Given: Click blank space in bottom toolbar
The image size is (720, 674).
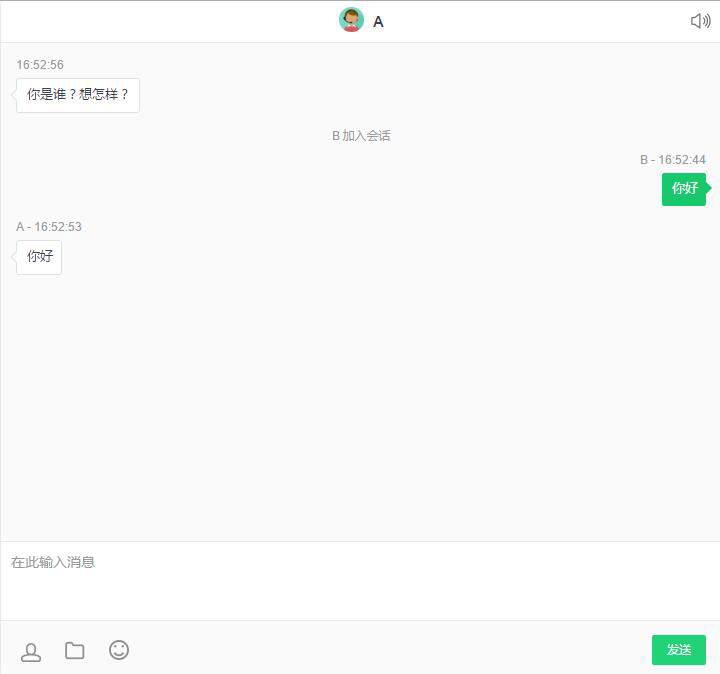Looking at the screenshot, I should [390, 650].
